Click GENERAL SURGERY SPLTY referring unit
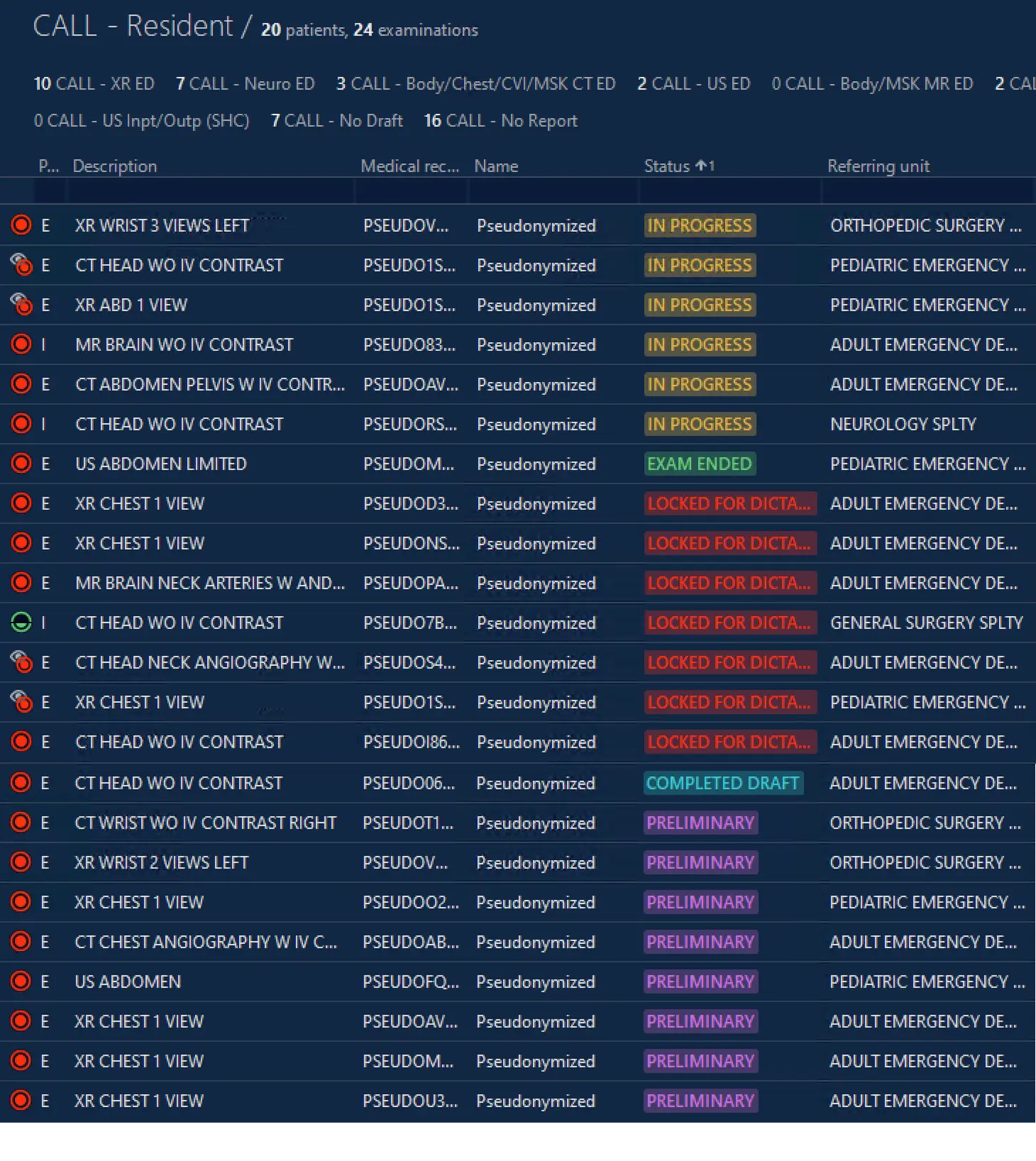The height and width of the screenshot is (1161, 1036). 926,623
